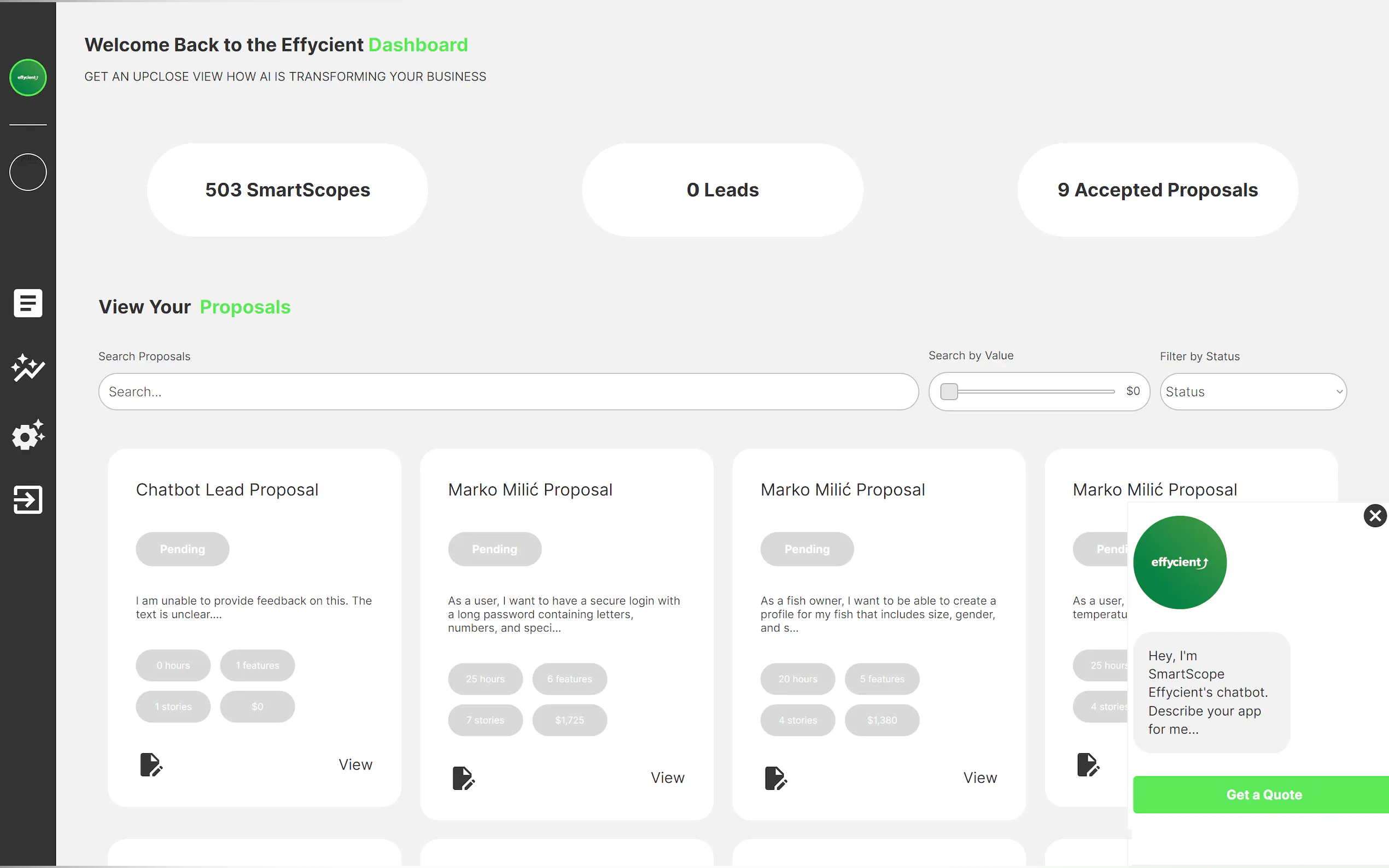Image resolution: width=1389 pixels, height=868 pixels.
Task: Open the sparkle analytics chart icon
Action: [27, 368]
